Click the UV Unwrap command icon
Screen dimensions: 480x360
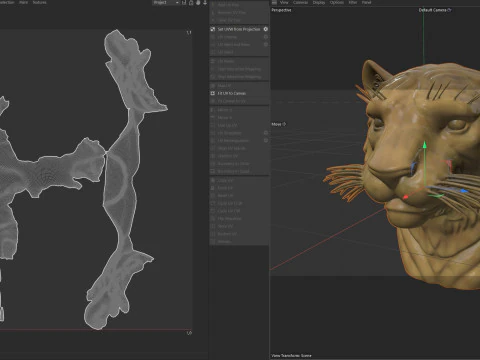(213, 37)
